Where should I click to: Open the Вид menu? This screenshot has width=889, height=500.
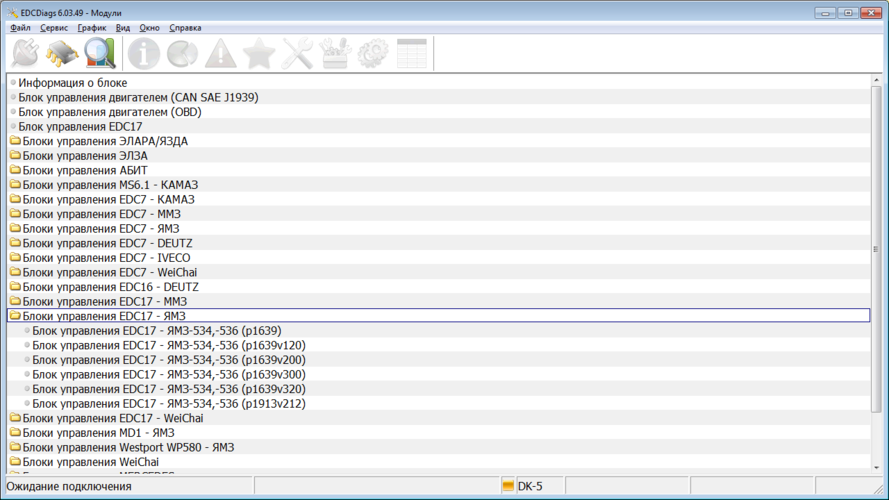tap(122, 27)
